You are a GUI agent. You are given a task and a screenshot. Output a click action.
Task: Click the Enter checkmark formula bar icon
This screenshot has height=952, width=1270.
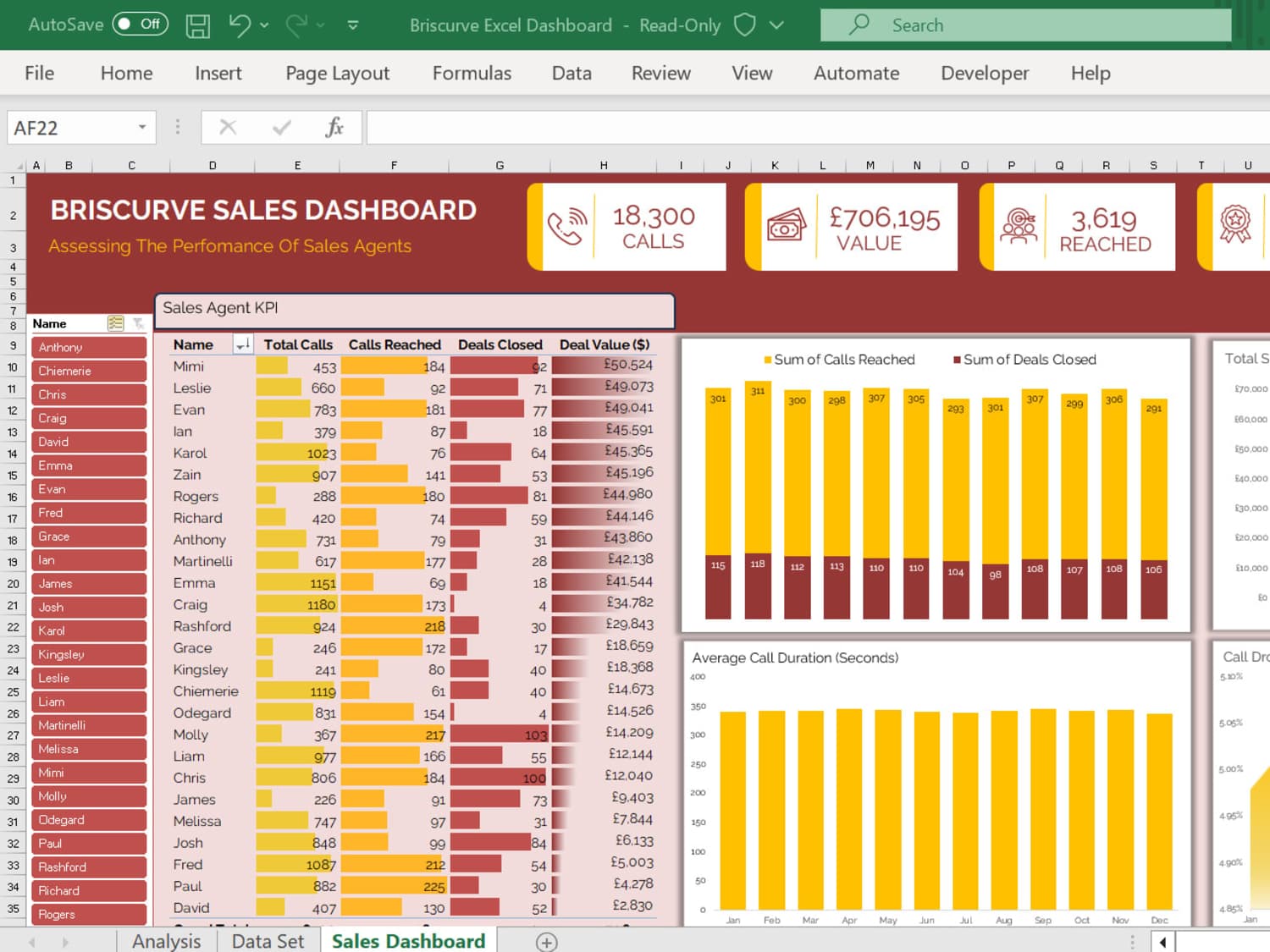tap(282, 128)
